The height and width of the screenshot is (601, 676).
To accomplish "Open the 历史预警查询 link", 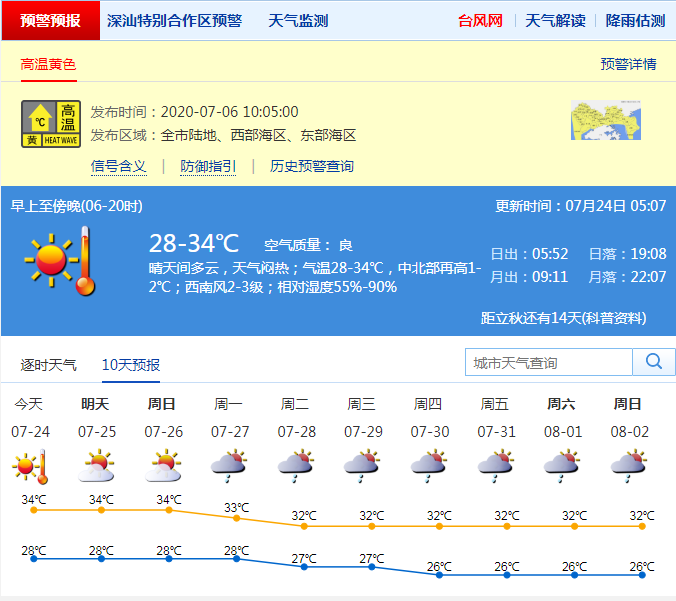I will click(x=311, y=166).
